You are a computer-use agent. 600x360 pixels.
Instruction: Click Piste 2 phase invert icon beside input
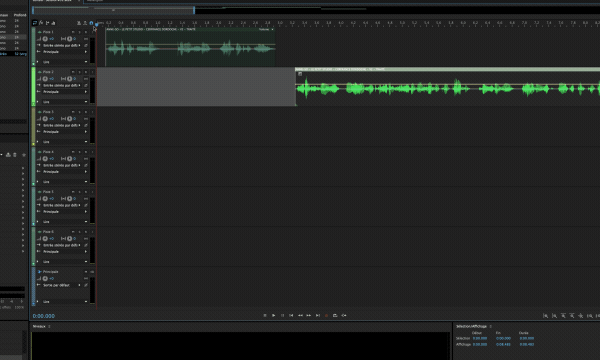click(86, 85)
